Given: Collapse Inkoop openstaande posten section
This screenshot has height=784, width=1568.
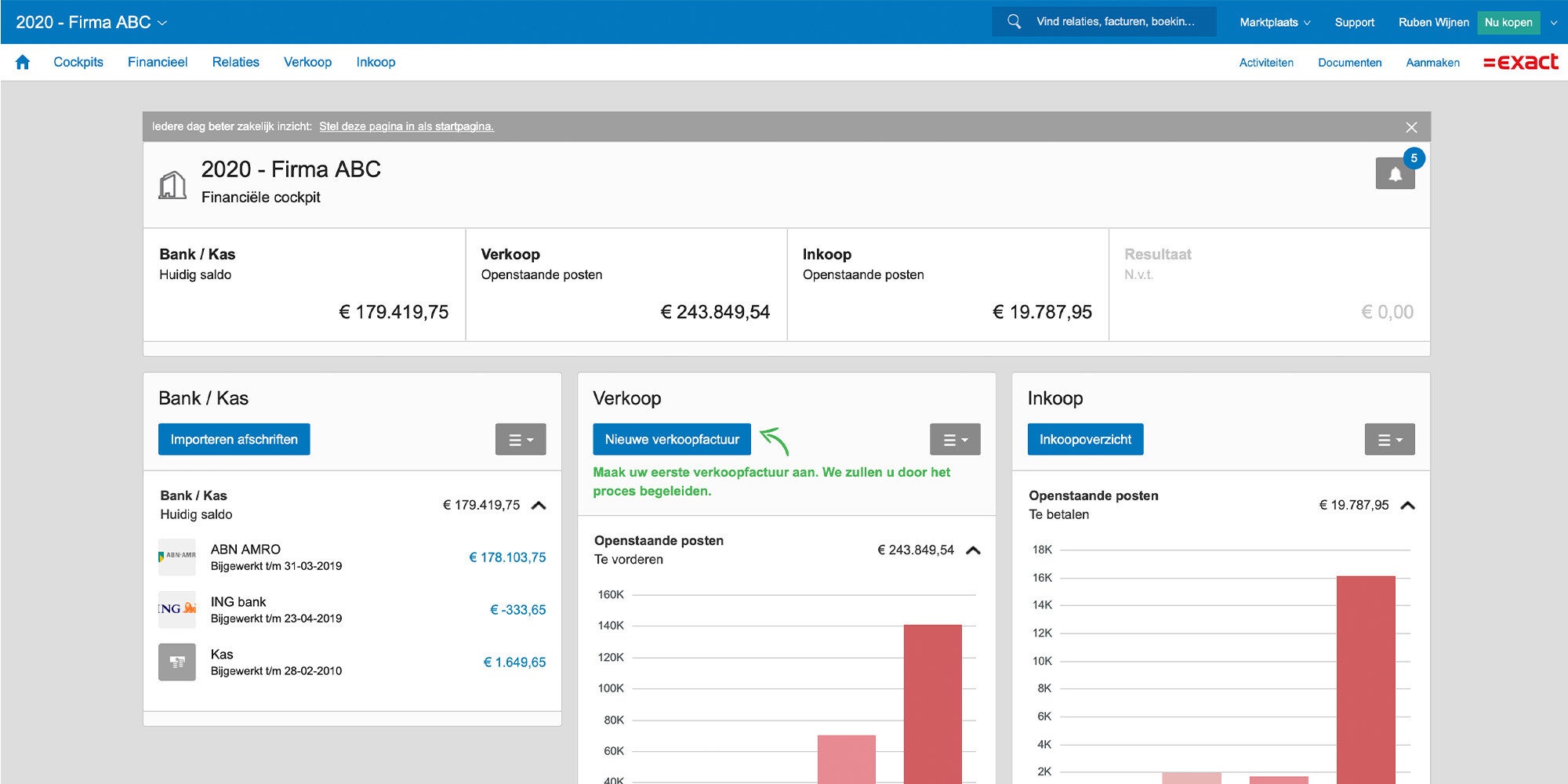Looking at the screenshot, I should 1407,505.
